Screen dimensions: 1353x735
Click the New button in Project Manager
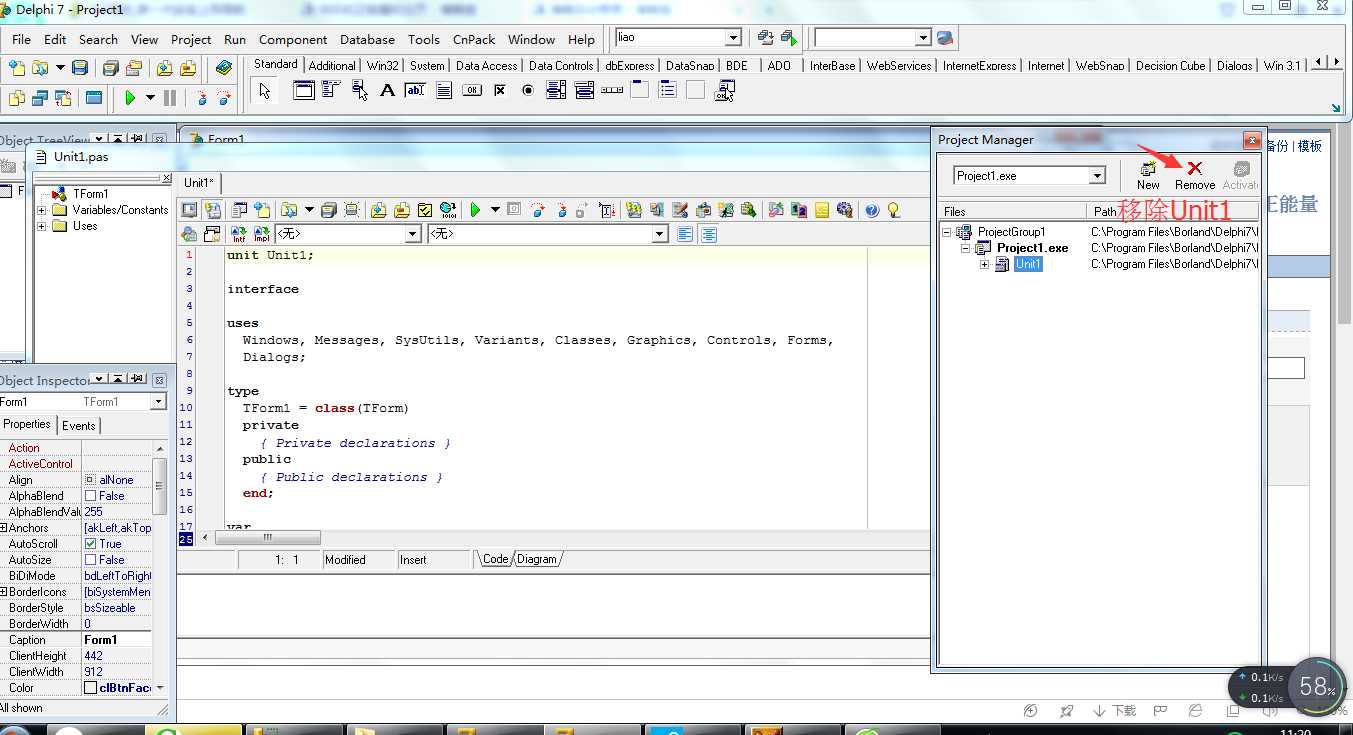(x=1148, y=175)
